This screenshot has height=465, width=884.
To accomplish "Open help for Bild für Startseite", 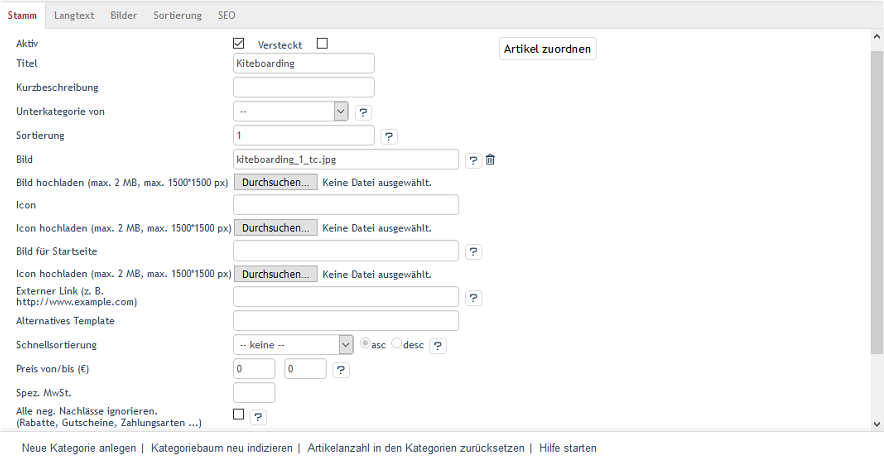I will click(x=473, y=252).
